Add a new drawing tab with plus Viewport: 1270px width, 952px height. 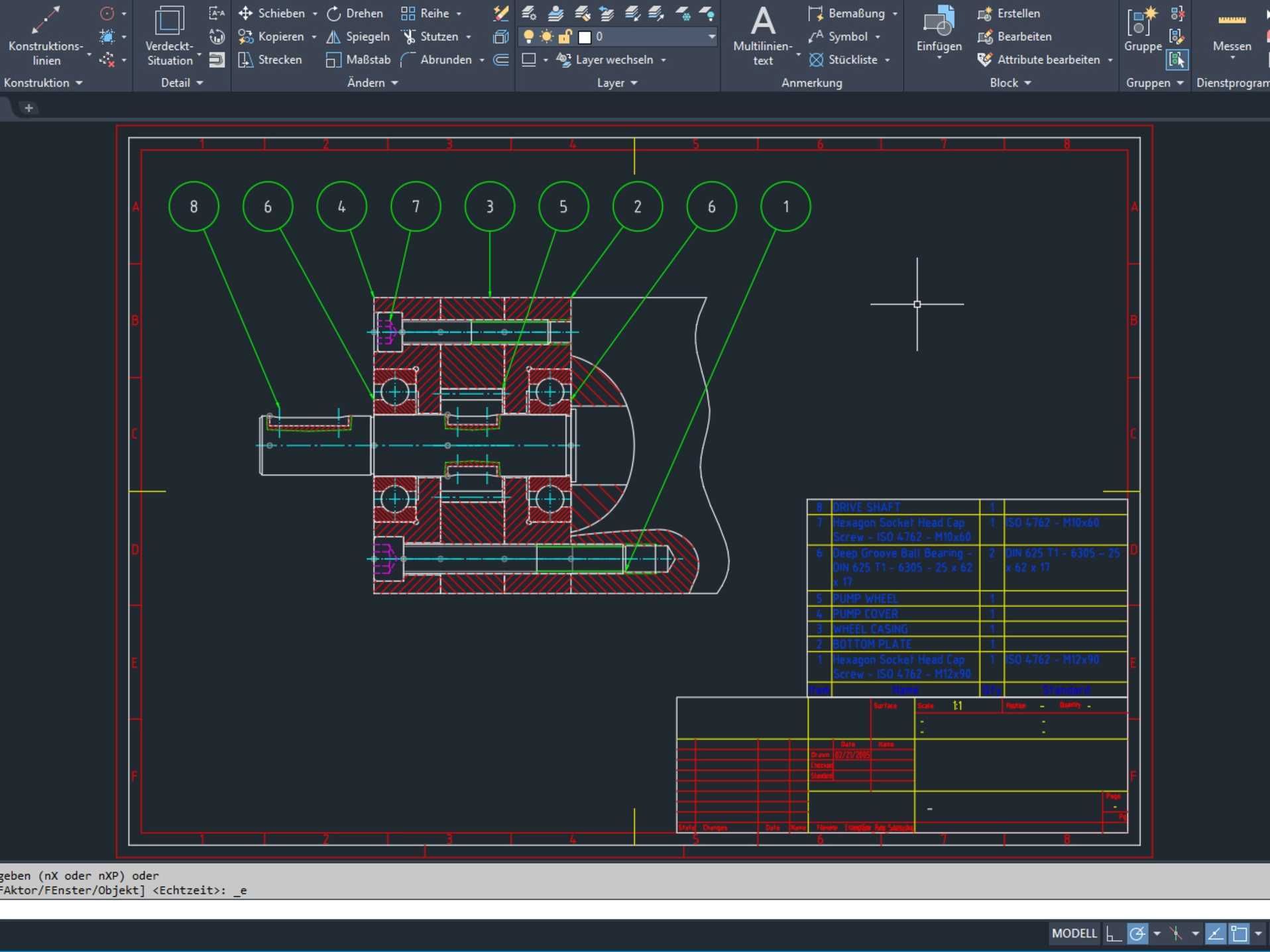click(x=29, y=108)
